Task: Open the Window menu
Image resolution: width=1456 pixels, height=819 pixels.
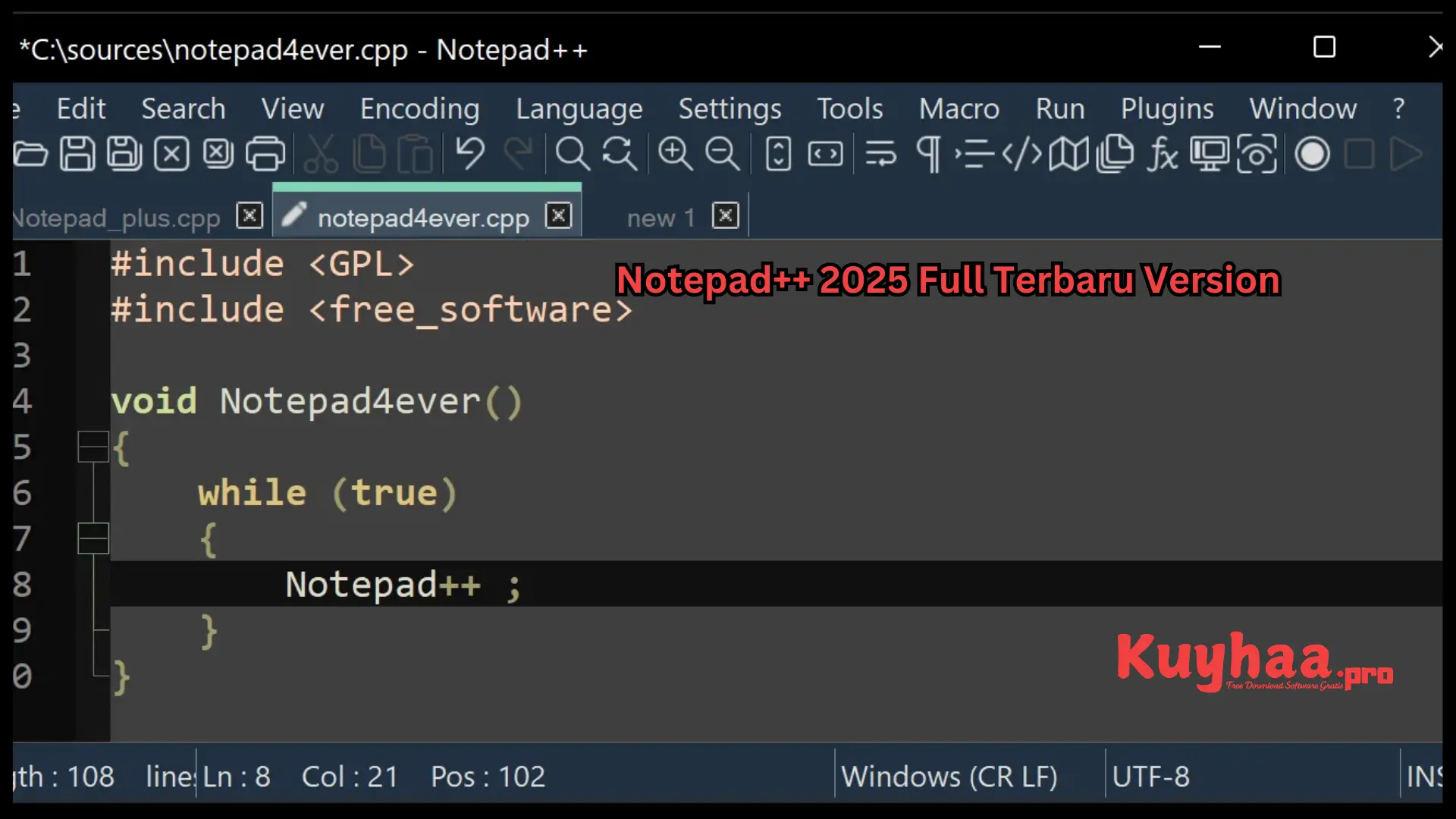Action: (x=1303, y=108)
